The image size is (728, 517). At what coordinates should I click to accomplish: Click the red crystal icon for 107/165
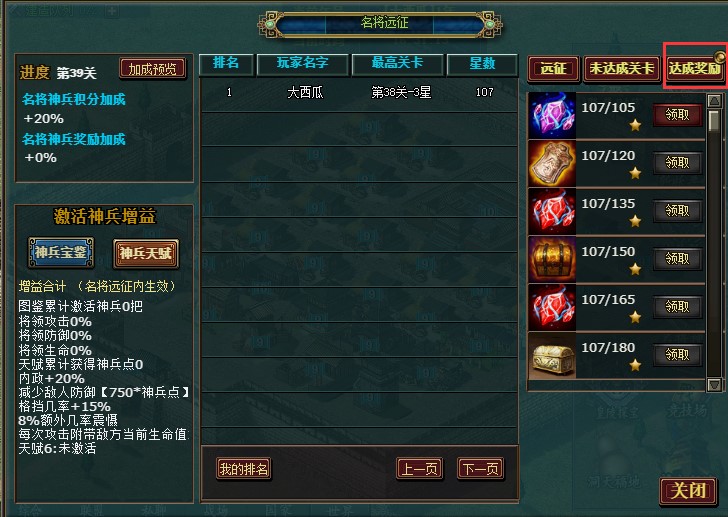[552, 308]
